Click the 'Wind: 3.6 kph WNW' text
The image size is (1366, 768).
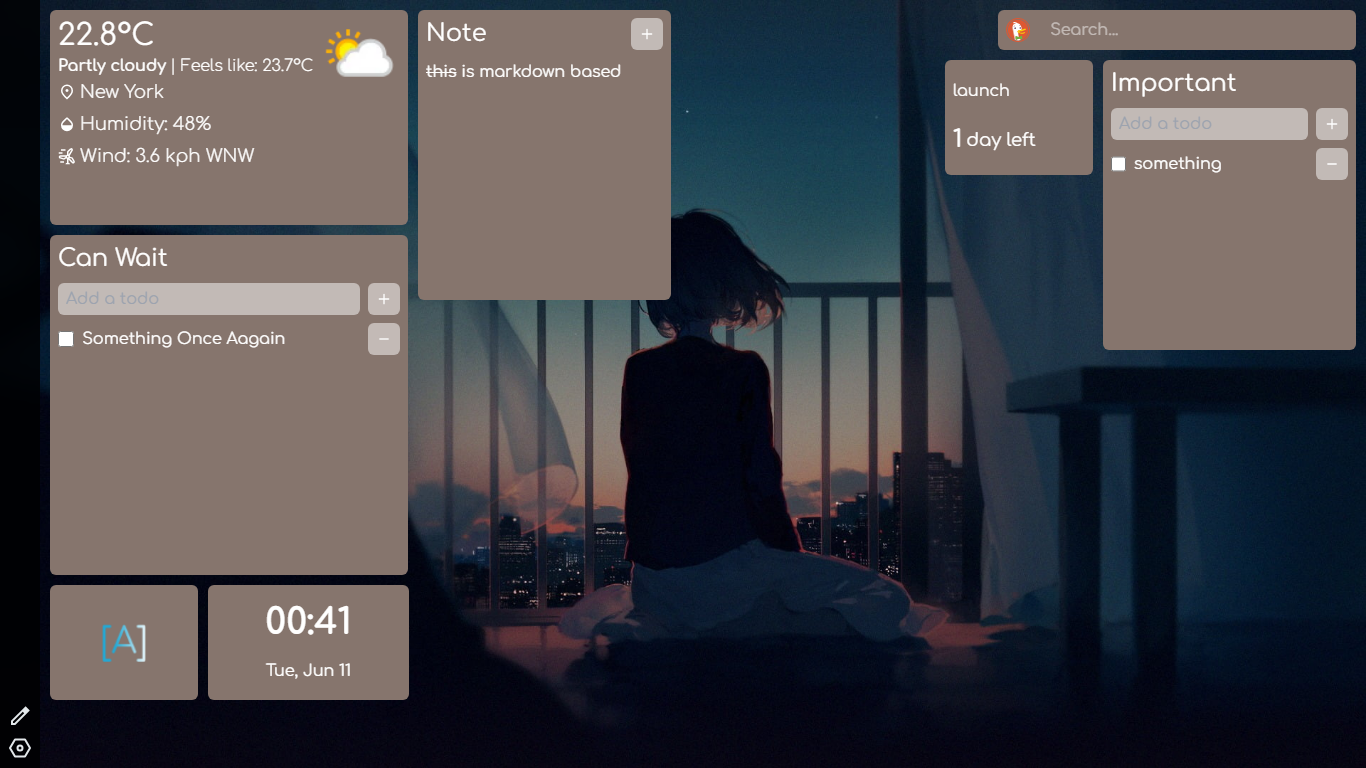point(167,156)
